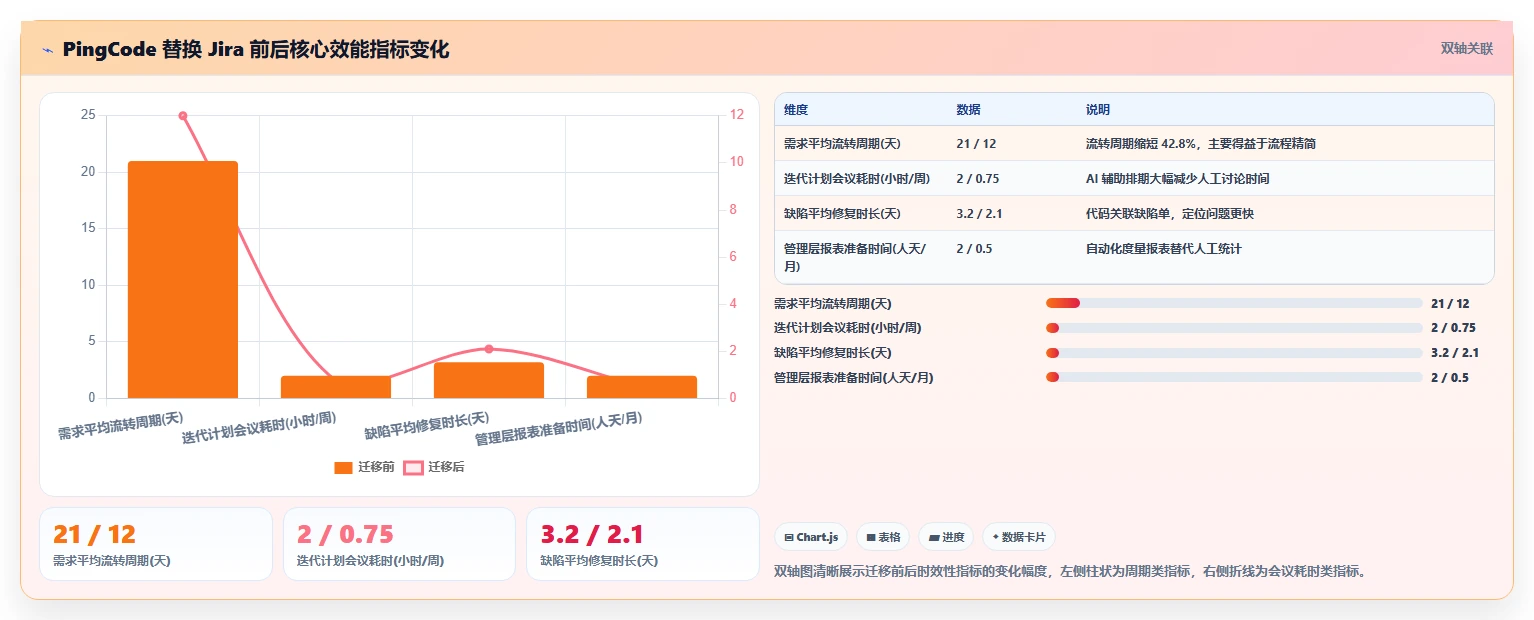1534x620 pixels.
Task: Click the 迭代计划会议耗时(小时/周) table cell
Action: point(861,179)
